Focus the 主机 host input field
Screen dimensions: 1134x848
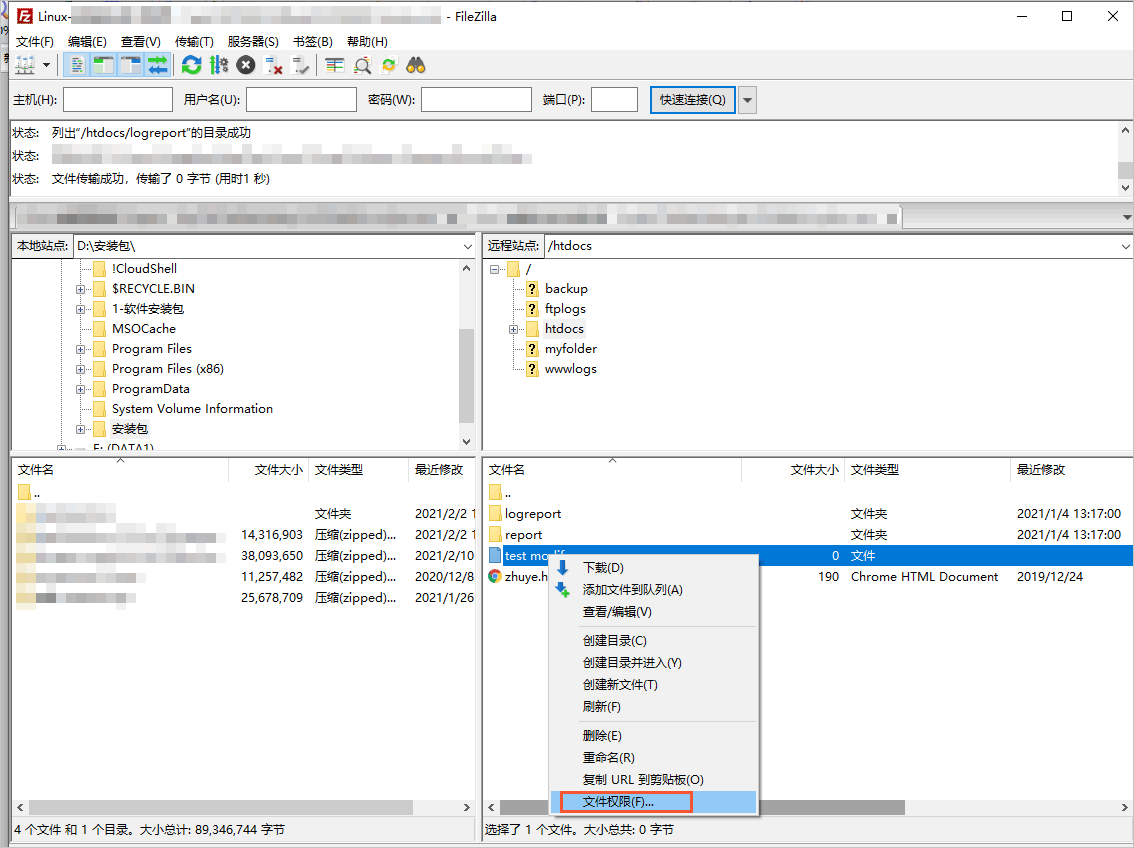coord(118,100)
